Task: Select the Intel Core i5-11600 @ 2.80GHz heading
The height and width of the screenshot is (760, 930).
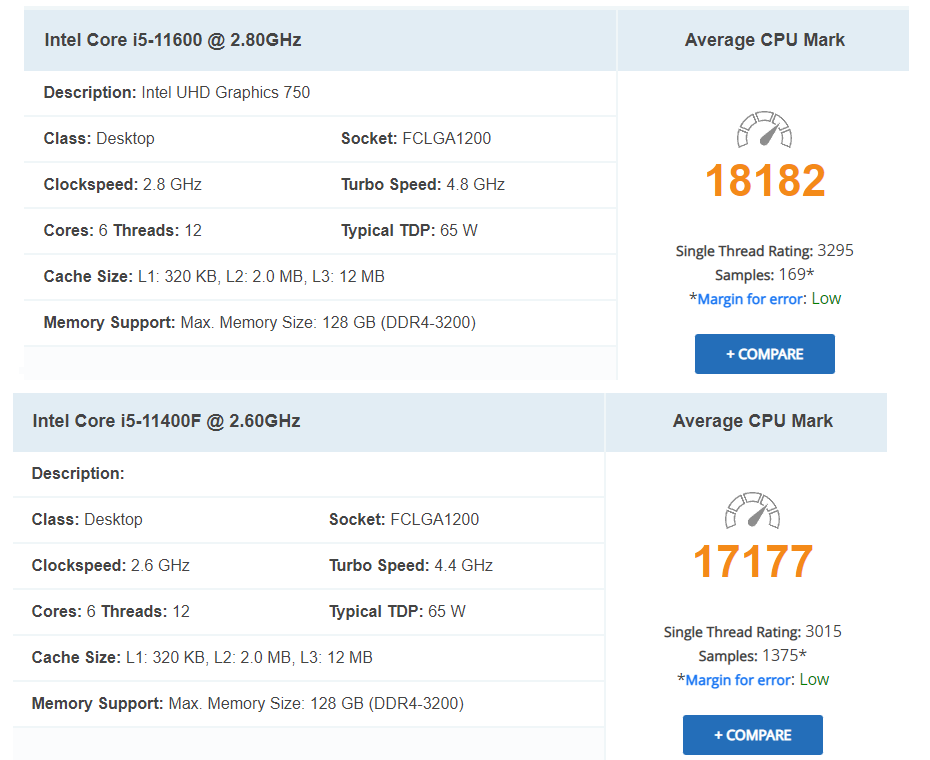Action: point(173,40)
